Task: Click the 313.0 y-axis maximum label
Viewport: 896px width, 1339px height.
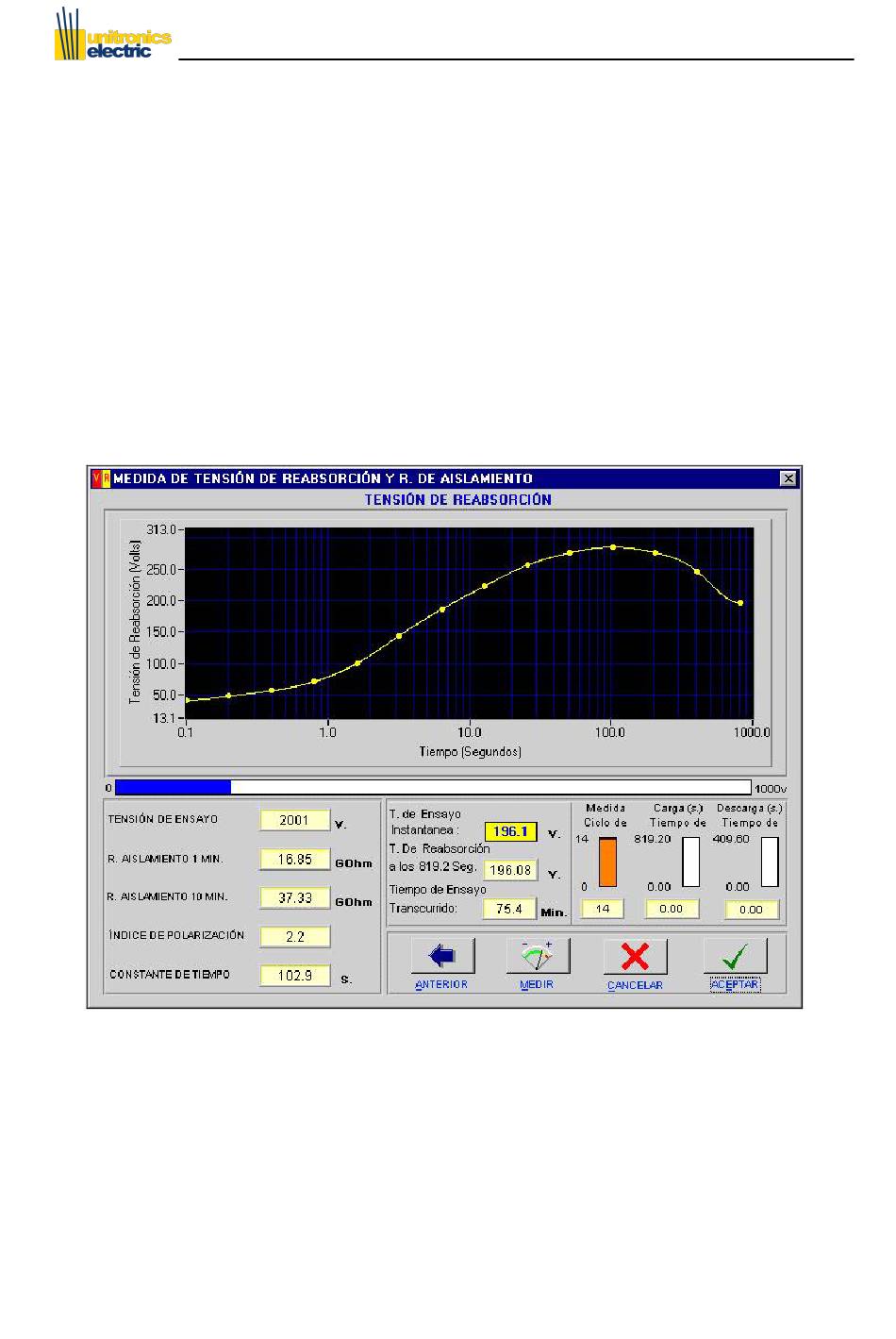Action: point(161,529)
